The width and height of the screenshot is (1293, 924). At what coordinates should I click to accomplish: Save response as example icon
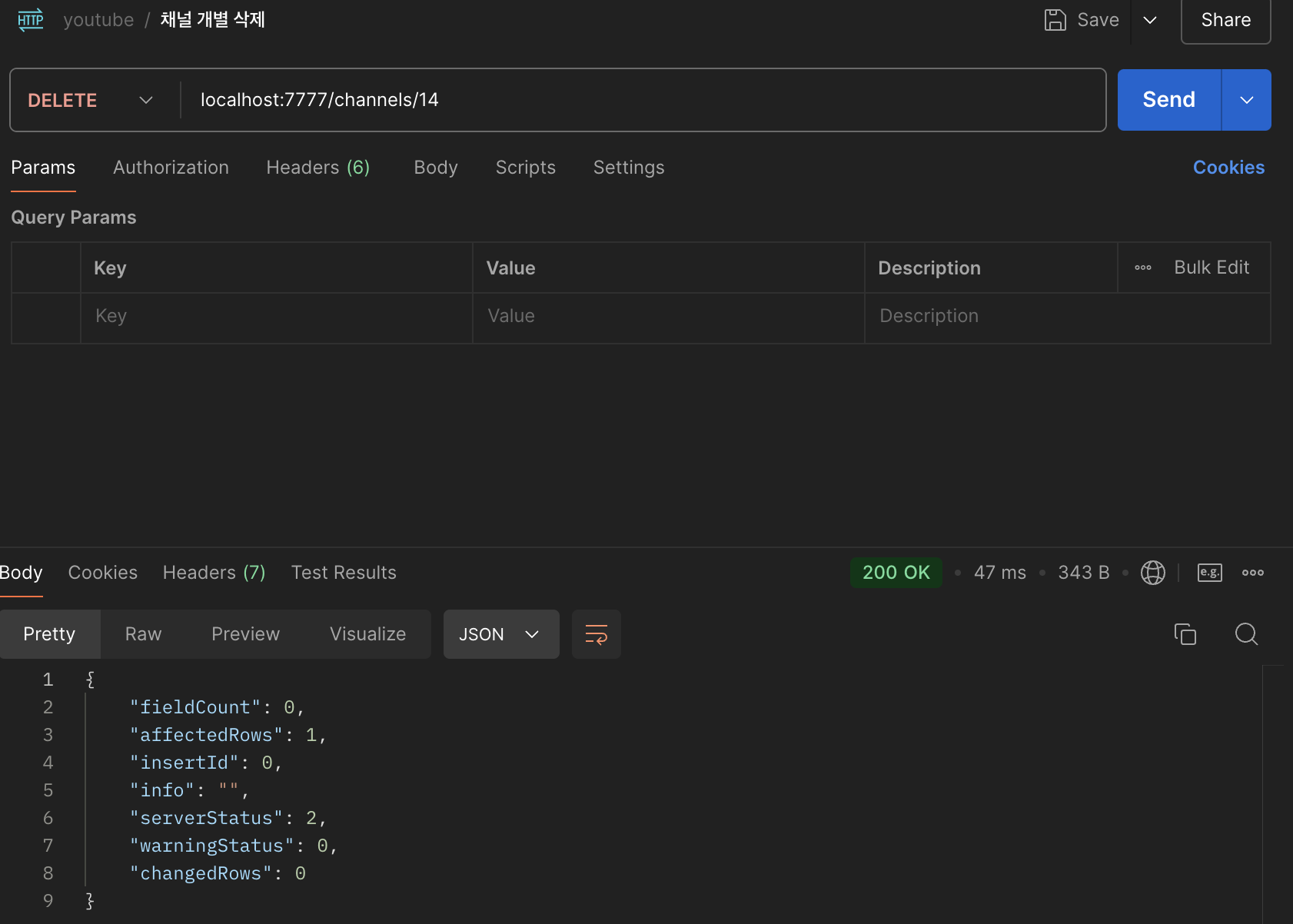[x=1210, y=573]
